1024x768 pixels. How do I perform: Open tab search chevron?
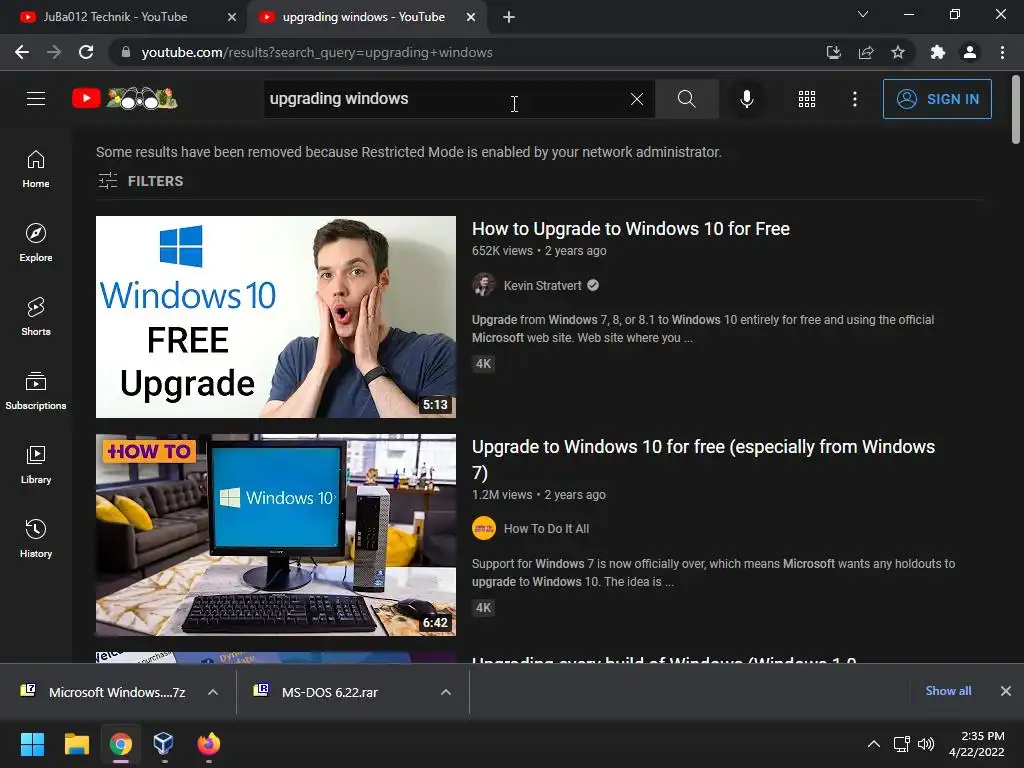[863, 14]
